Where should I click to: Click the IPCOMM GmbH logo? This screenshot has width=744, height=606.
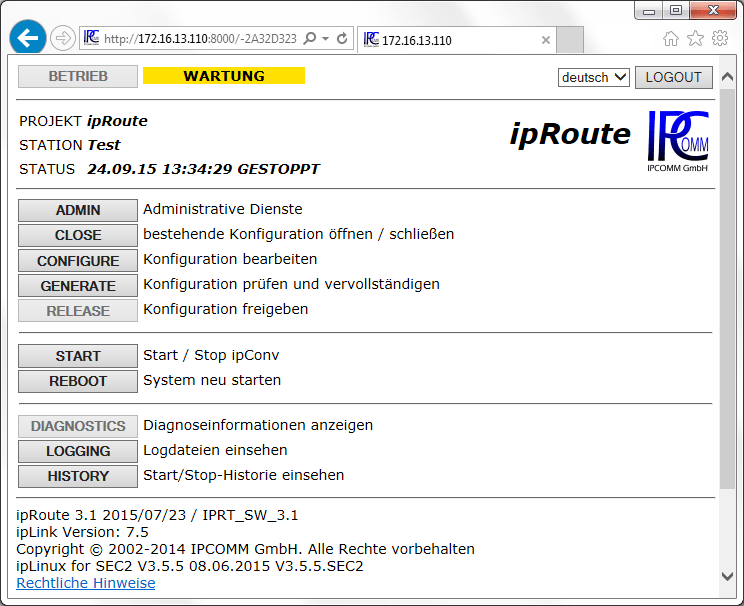pyautogui.click(x=678, y=141)
